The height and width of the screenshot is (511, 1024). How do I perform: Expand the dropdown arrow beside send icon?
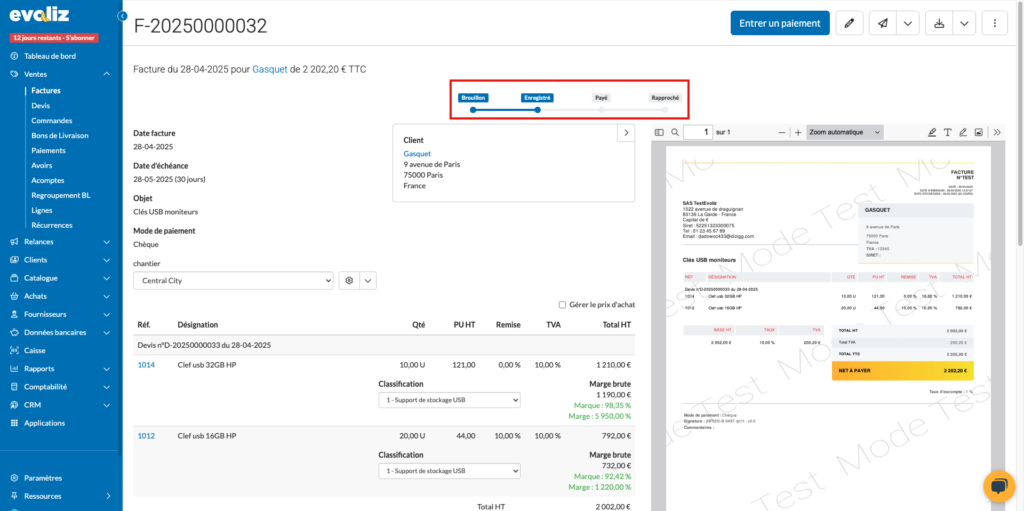coord(907,23)
